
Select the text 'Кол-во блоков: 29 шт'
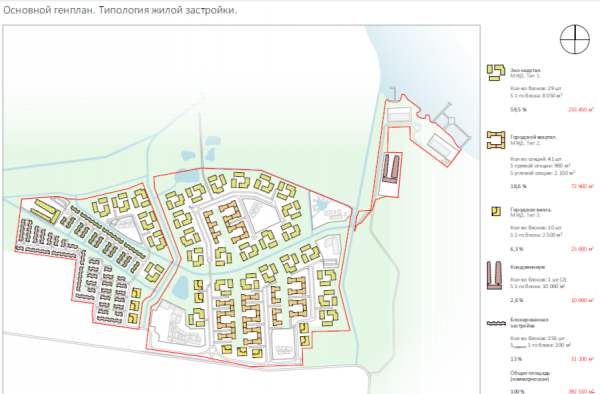pos(530,88)
